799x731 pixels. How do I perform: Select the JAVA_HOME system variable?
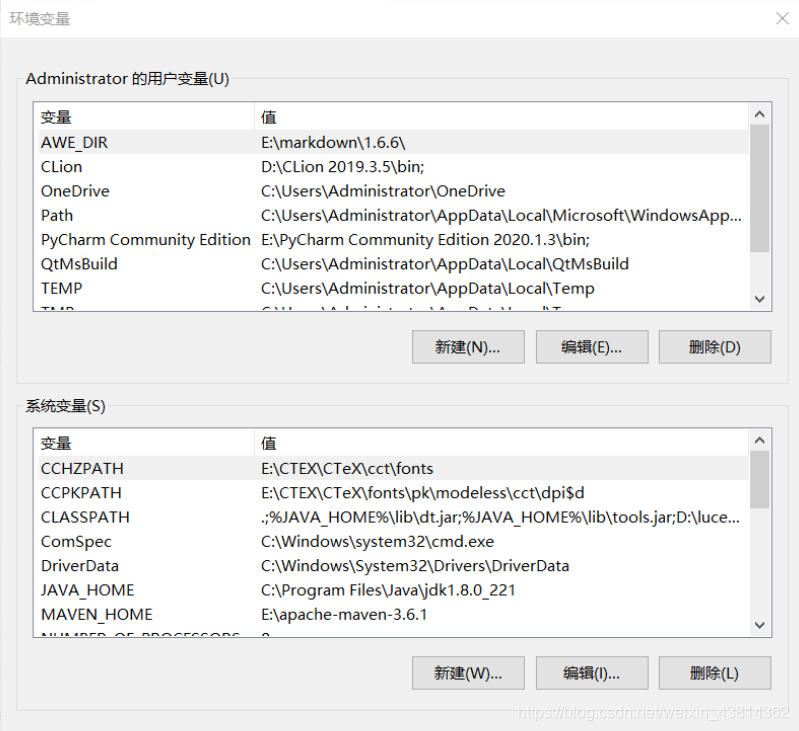click(x=393, y=590)
